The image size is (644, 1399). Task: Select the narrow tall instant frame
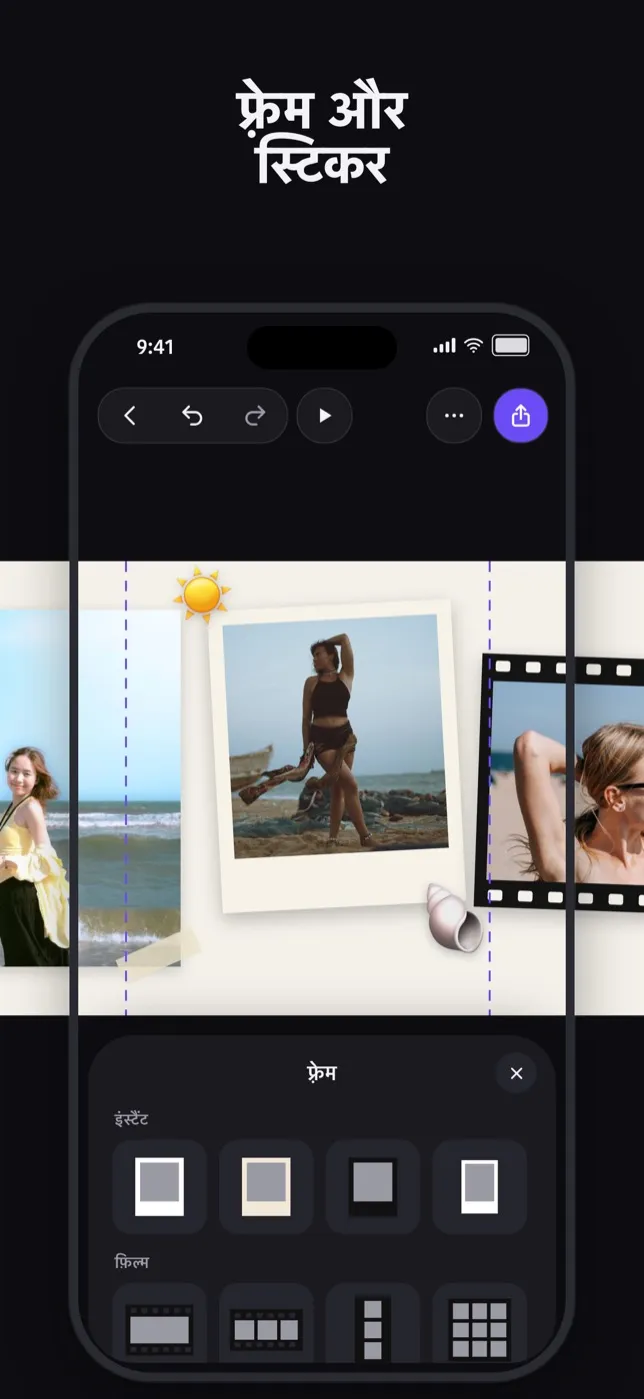pyautogui.click(x=480, y=1186)
